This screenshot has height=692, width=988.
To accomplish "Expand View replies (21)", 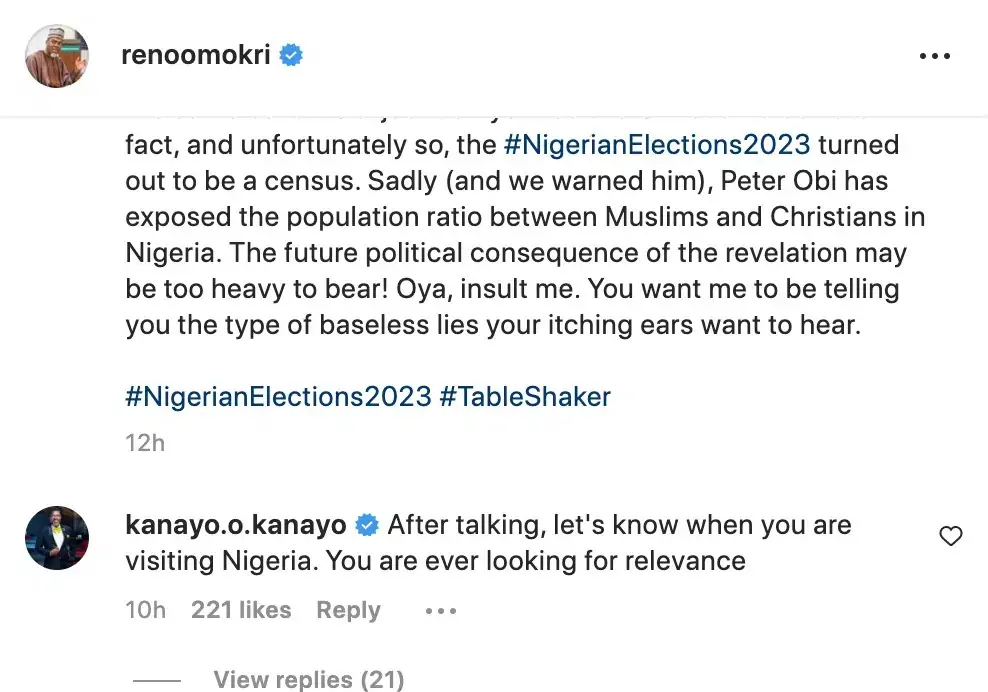I will [309, 680].
